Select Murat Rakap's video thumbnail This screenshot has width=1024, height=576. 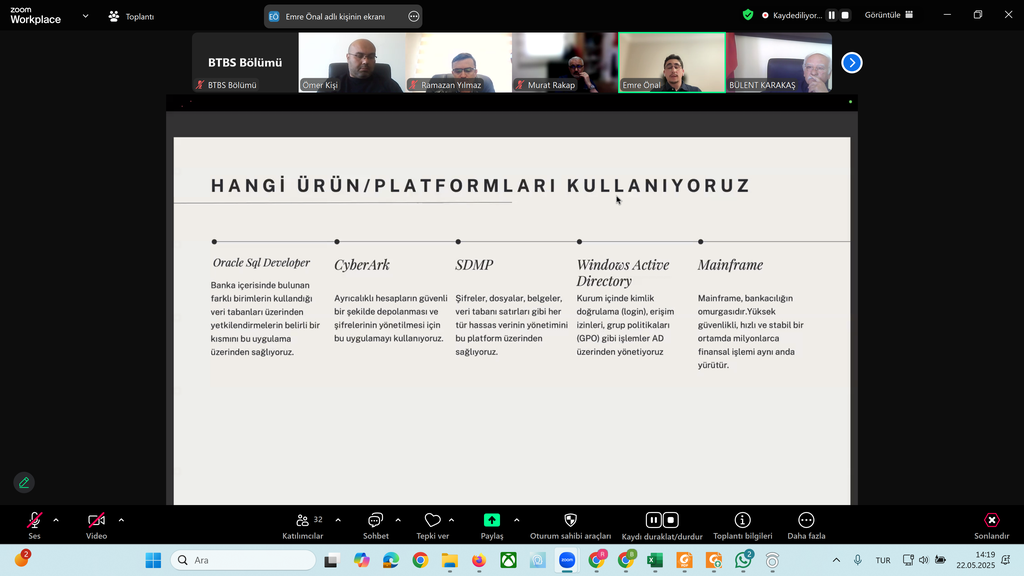[x=565, y=63]
